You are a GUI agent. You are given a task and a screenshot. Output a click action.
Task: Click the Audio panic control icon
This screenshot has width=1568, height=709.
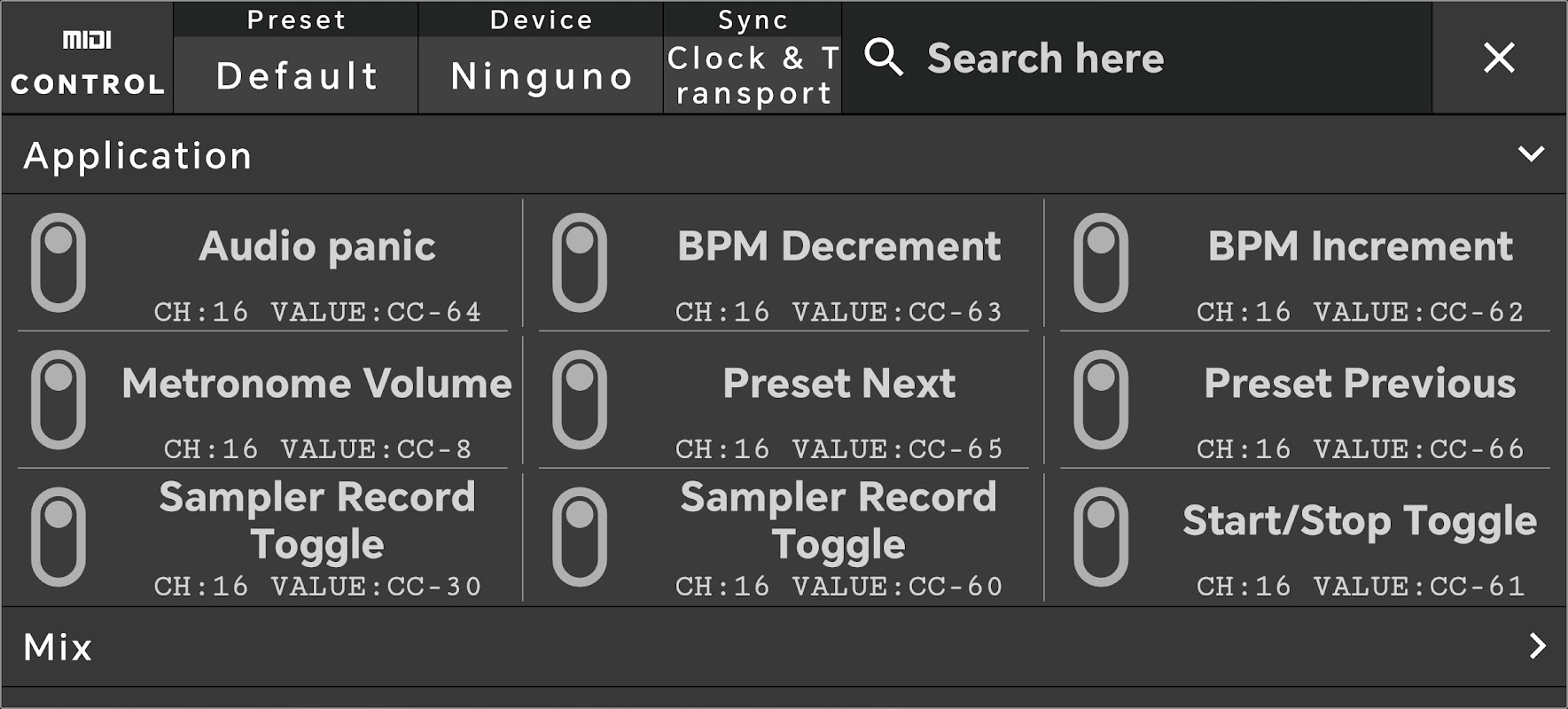click(59, 262)
